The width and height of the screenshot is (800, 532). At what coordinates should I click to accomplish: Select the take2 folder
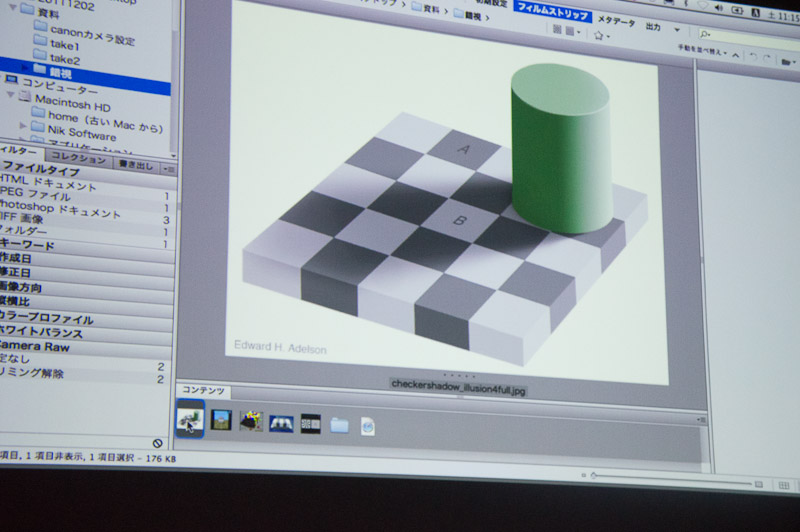click(57, 58)
